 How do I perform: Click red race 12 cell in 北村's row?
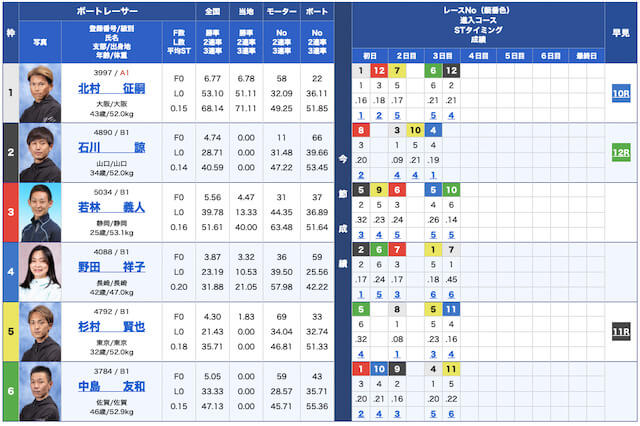(x=379, y=70)
